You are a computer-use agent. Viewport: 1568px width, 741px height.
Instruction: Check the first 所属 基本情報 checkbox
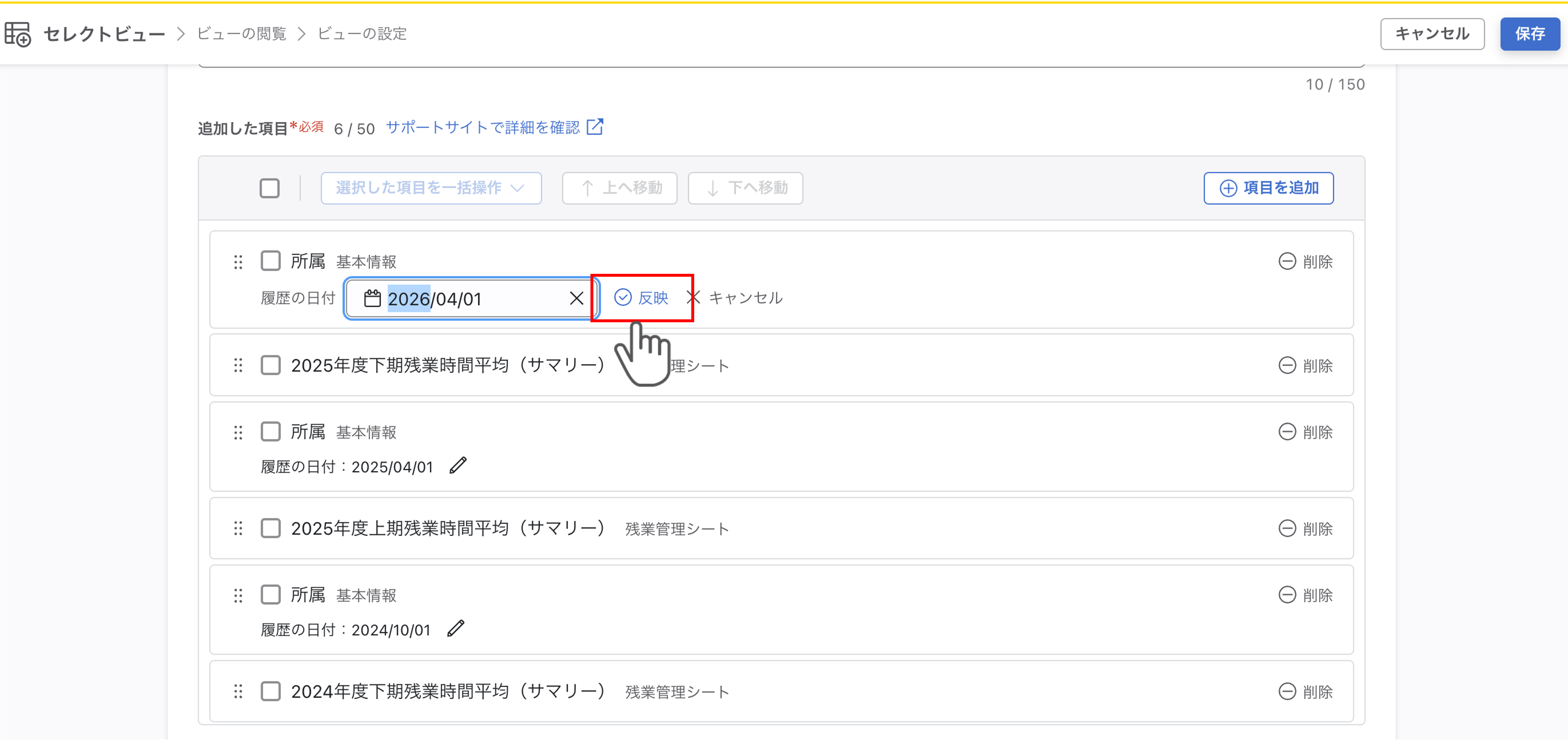click(x=270, y=261)
